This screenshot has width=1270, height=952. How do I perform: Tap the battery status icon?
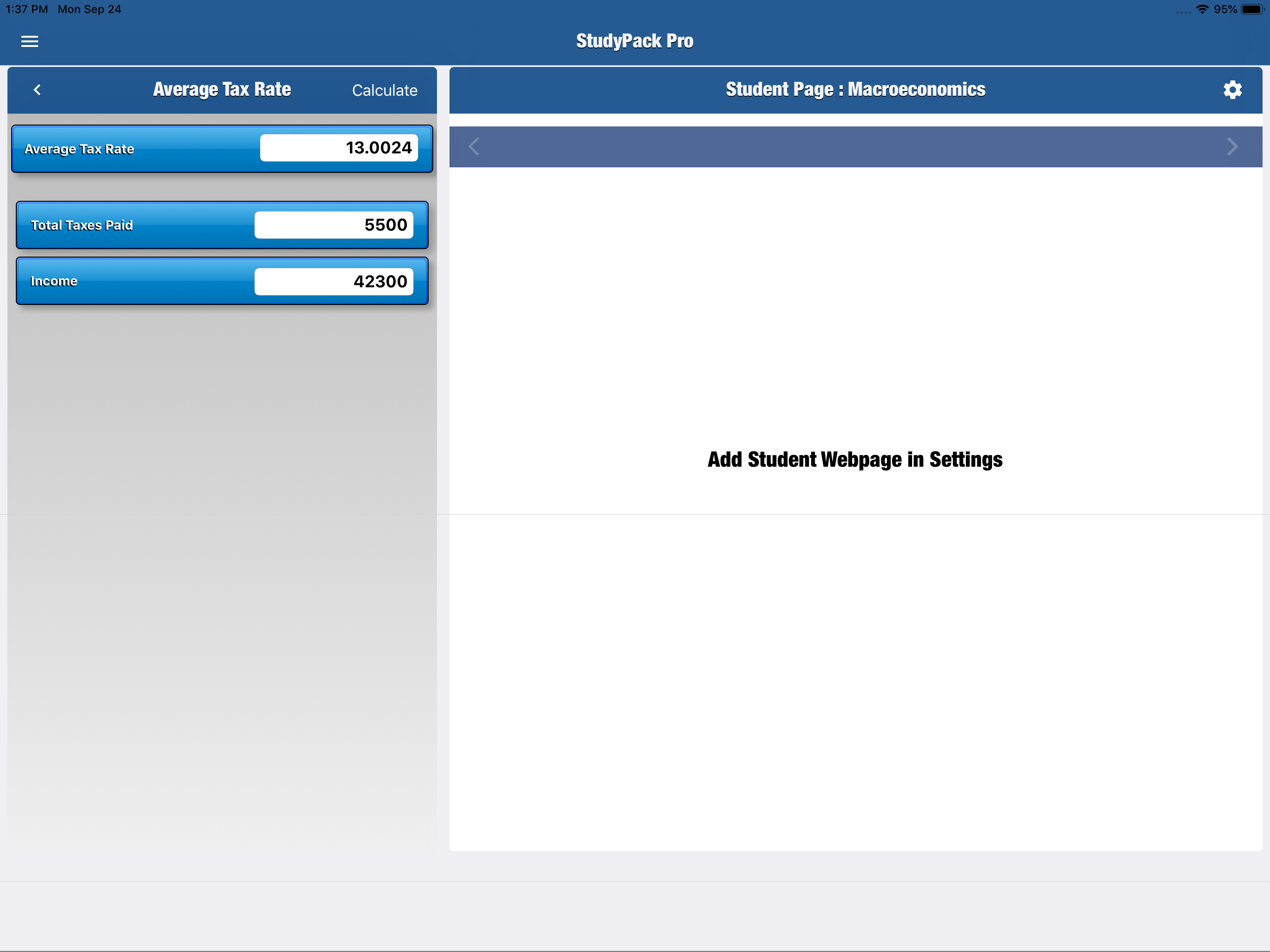1251,9
